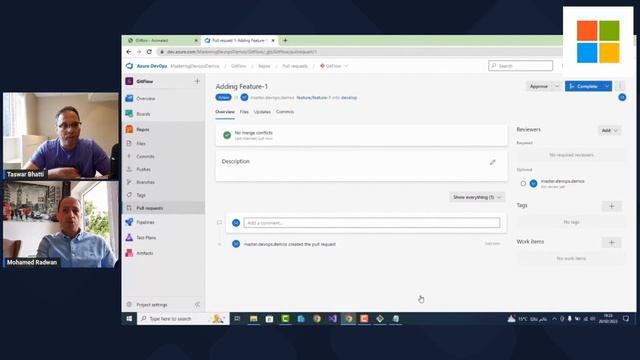Switch to the Commits tab
The width and height of the screenshot is (640, 360).
coord(285,112)
